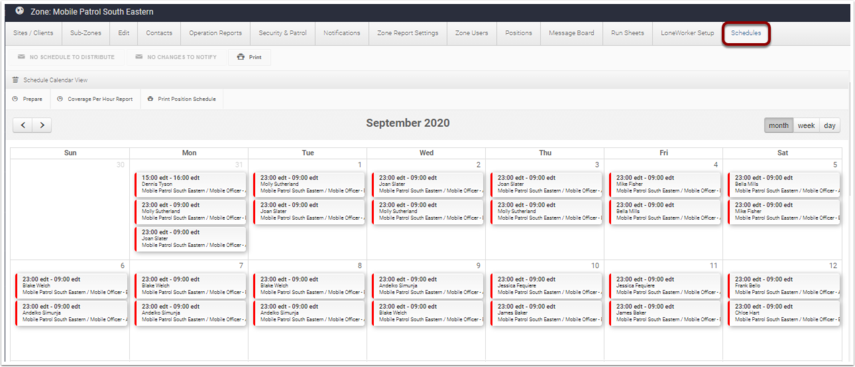Open Andelko Simunja's shift on Monday 7
This screenshot has height=367, width=855.
click(x=190, y=313)
